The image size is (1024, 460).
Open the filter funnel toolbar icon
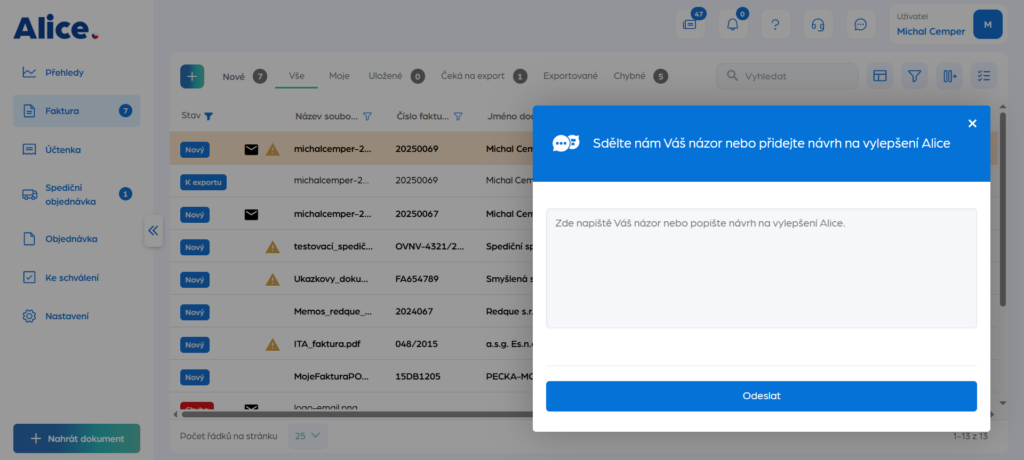pyautogui.click(x=914, y=76)
